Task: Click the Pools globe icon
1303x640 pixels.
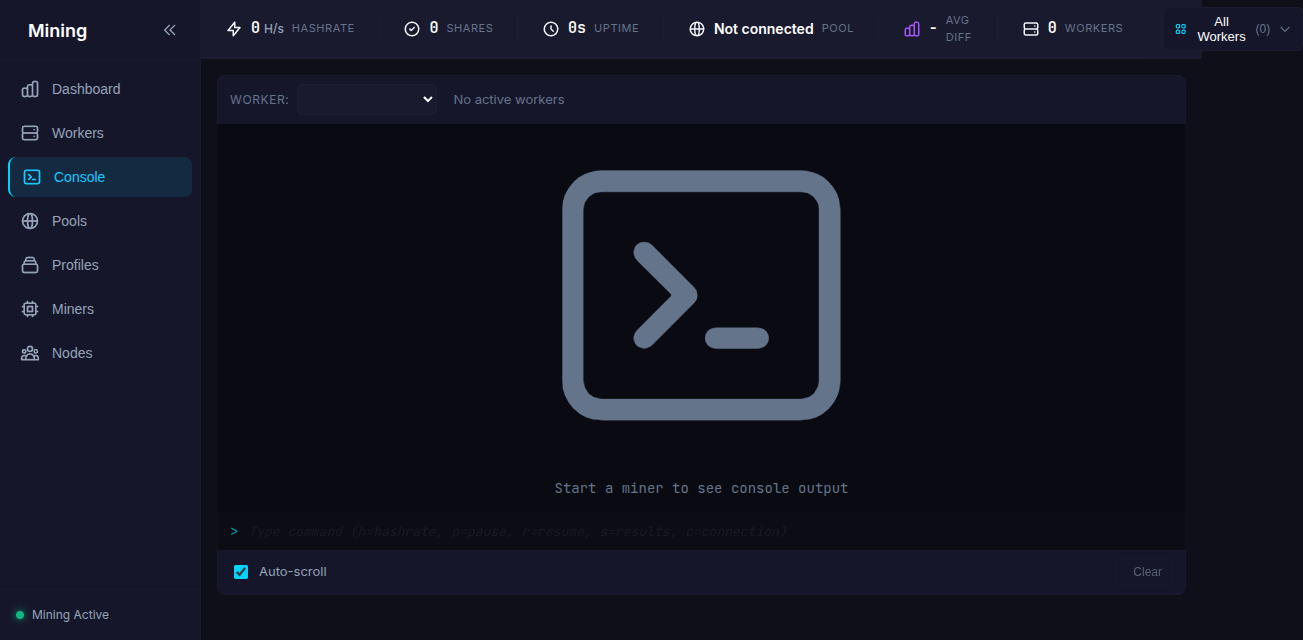Action: click(x=30, y=221)
